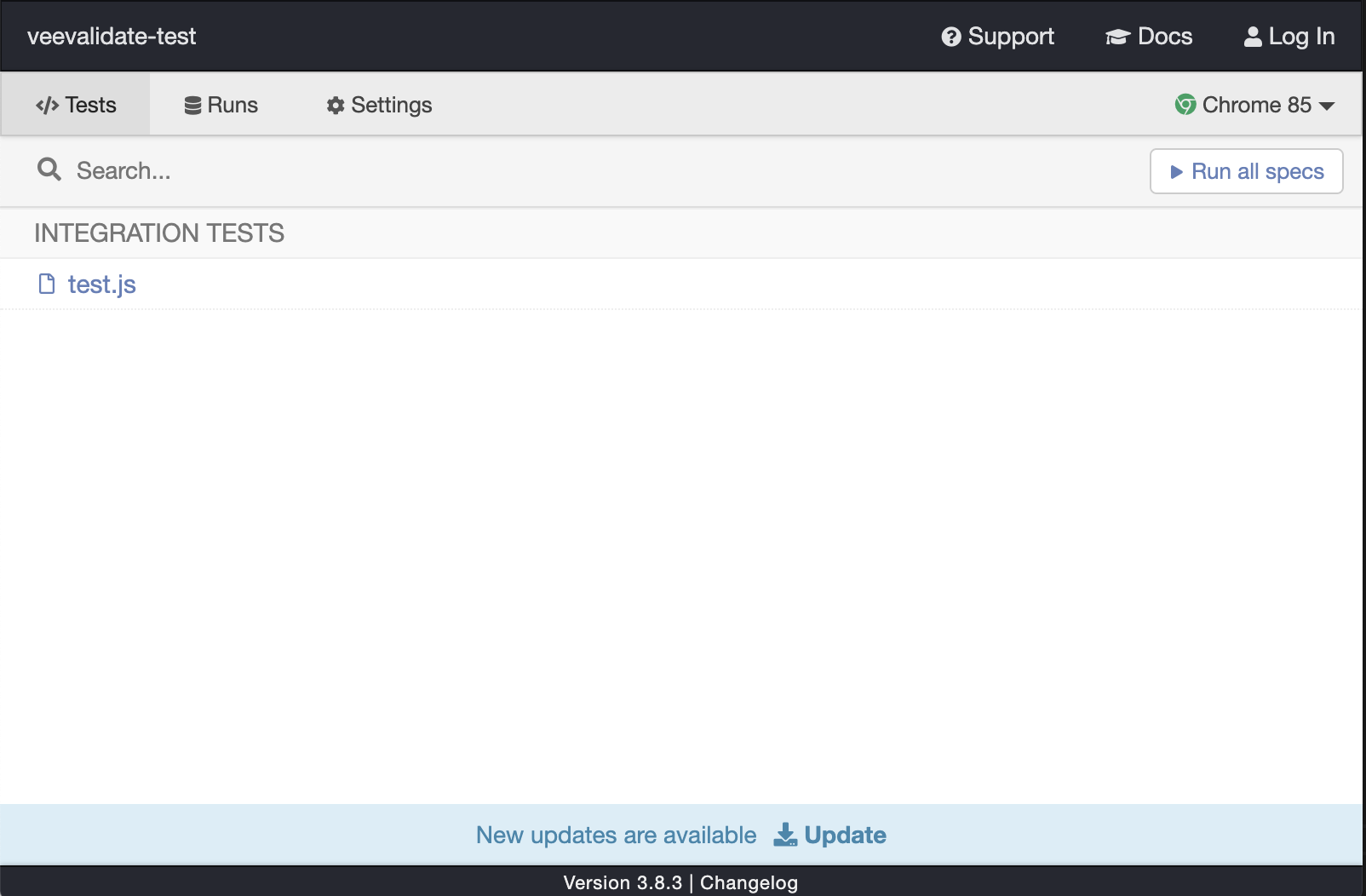Open the Chrome 85 browser dropdown
Viewport: 1366px width, 896px height.
[x=1254, y=105]
